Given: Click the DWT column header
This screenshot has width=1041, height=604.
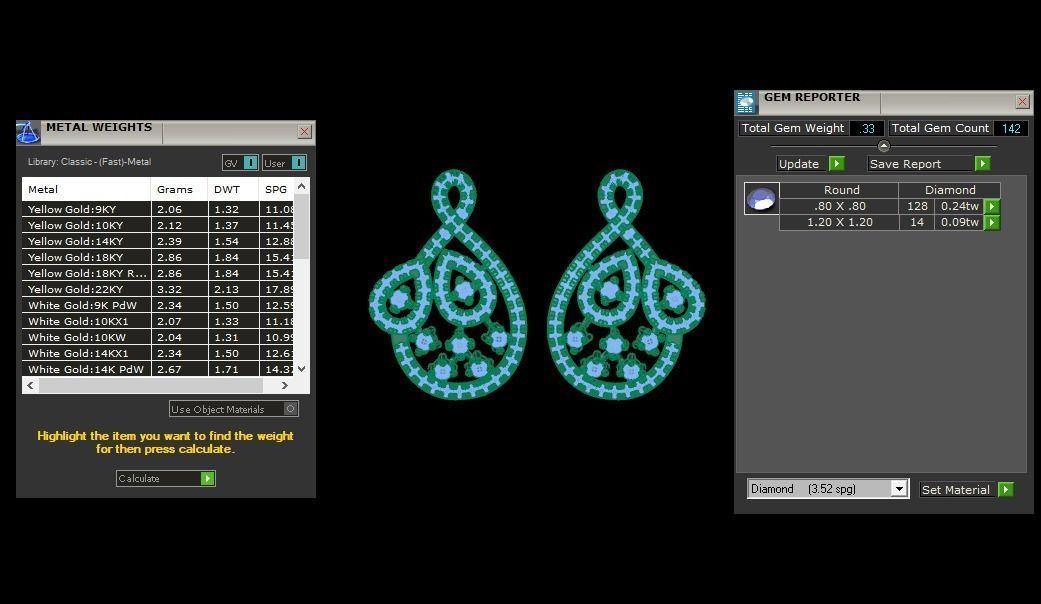Looking at the screenshot, I should [x=233, y=189].
